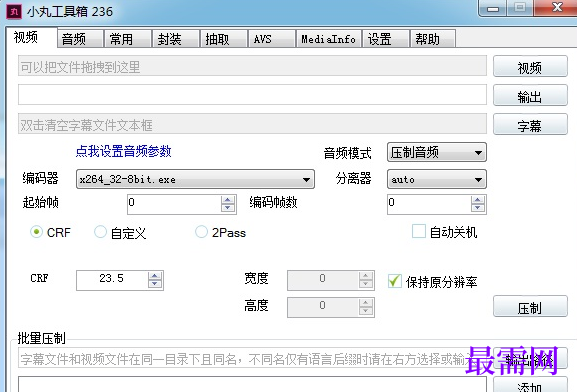
Task: Minimize the 小丸工具箱 window
Action: click(x=493, y=8)
